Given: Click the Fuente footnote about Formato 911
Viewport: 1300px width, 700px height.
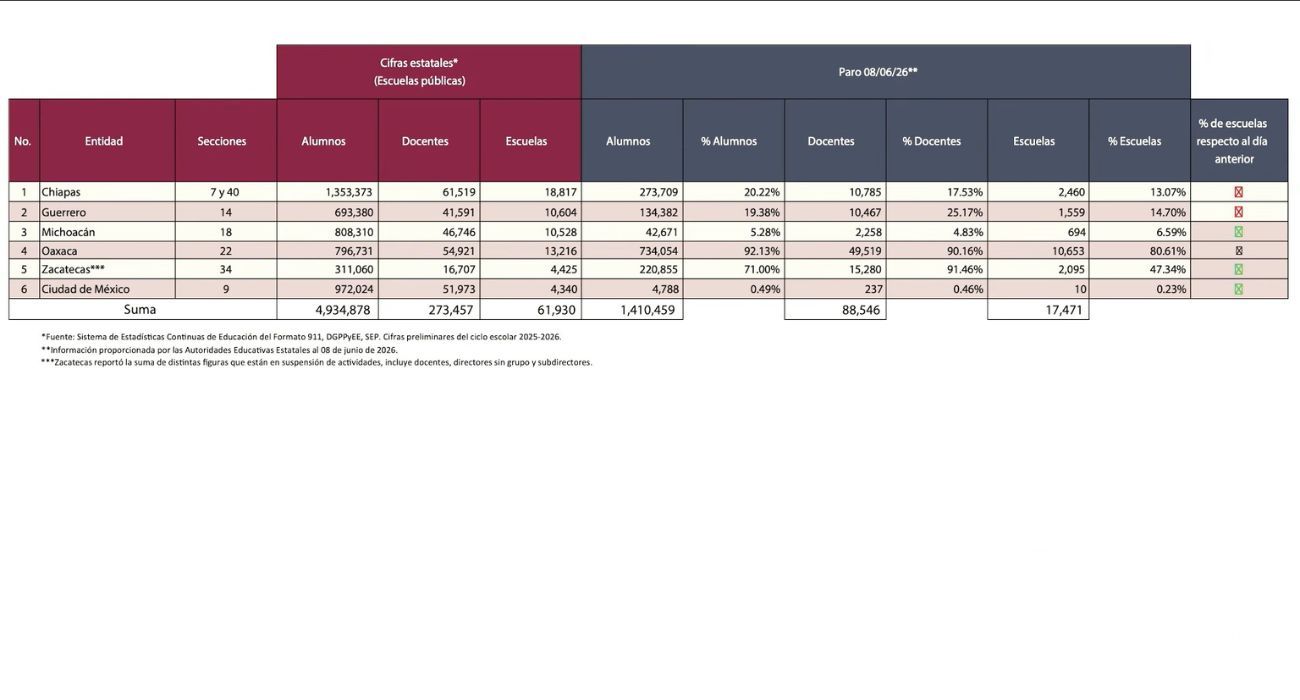Looking at the screenshot, I should (x=301, y=337).
